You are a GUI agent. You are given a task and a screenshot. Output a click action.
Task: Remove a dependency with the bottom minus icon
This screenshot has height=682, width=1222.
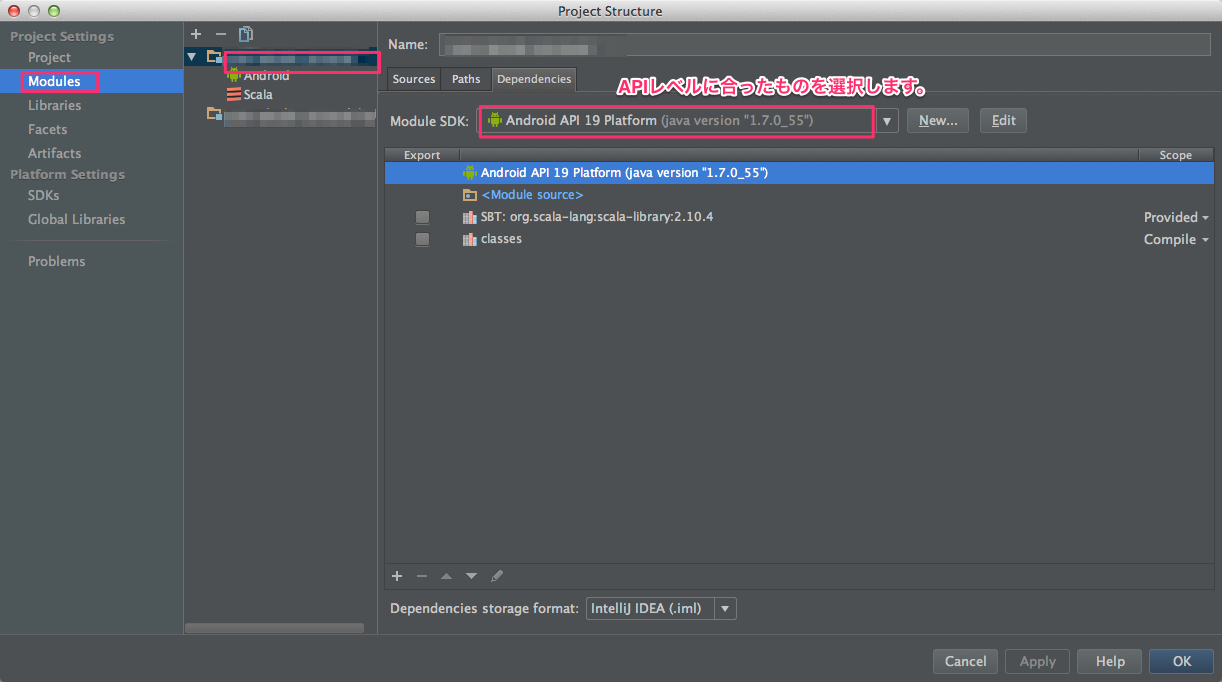coord(422,576)
